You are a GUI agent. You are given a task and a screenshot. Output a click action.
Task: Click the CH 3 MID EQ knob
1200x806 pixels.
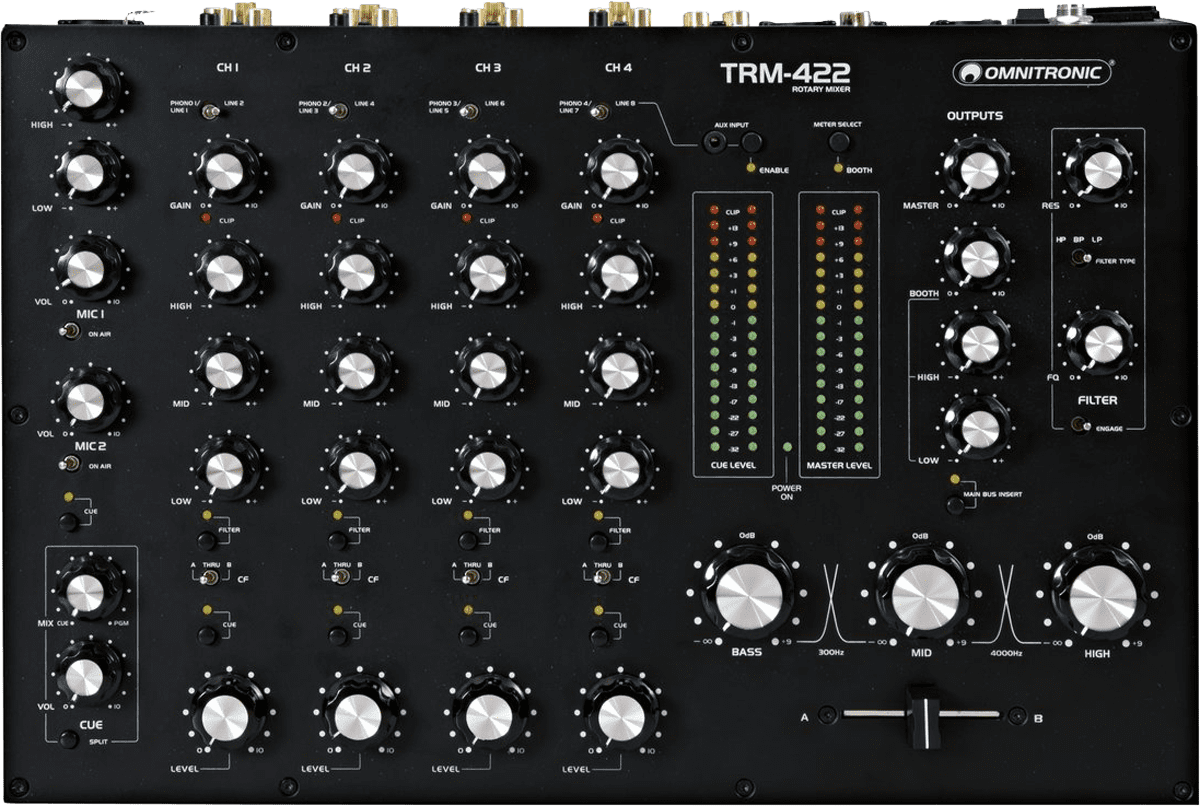tap(487, 367)
